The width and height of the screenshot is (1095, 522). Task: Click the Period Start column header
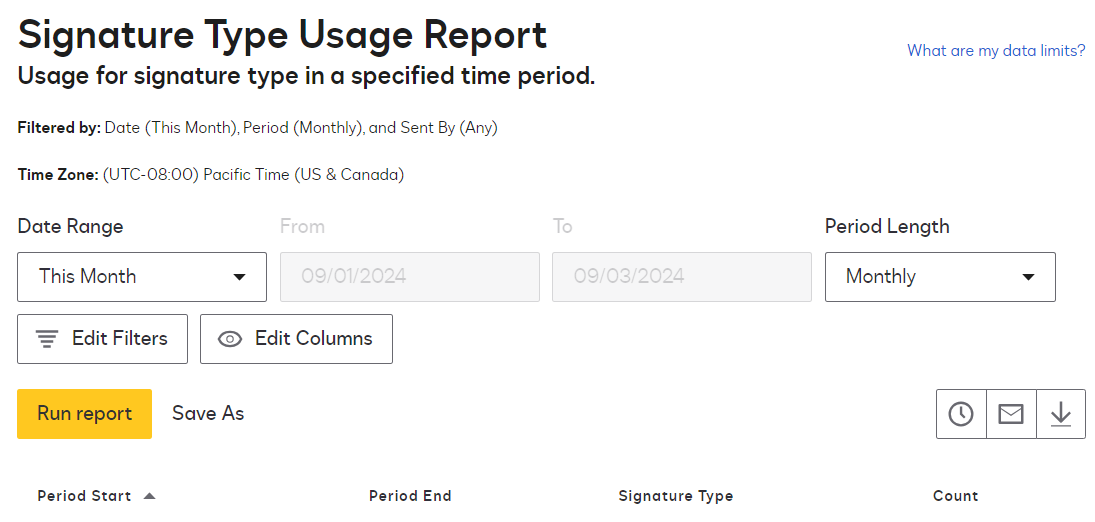tap(84, 496)
